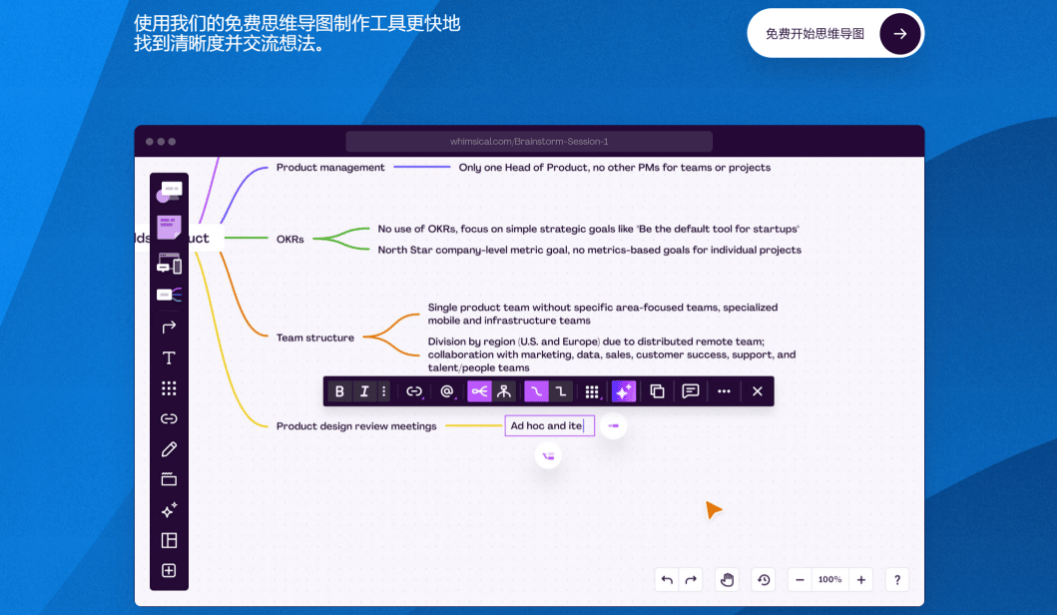Select the org chart layout button
Image resolution: width=1057 pixels, height=615 pixels.
click(x=504, y=392)
